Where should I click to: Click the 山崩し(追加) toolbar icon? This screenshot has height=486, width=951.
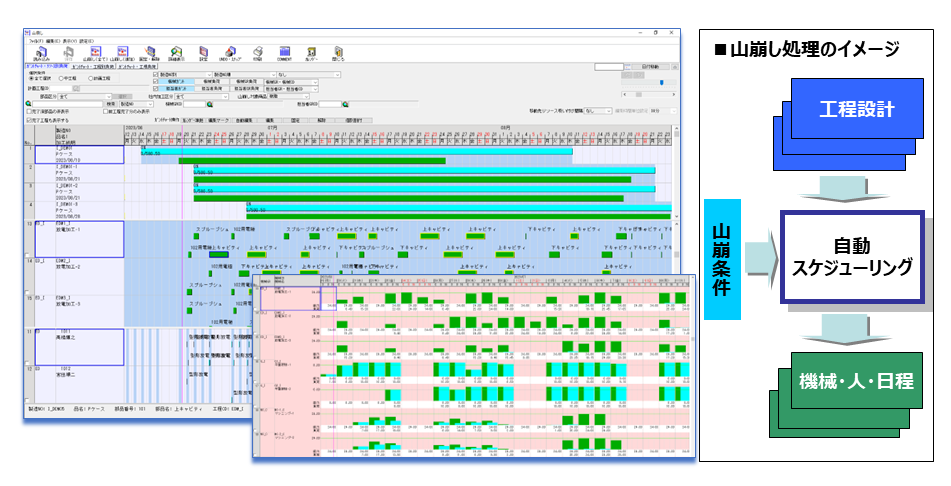pos(123,53)
